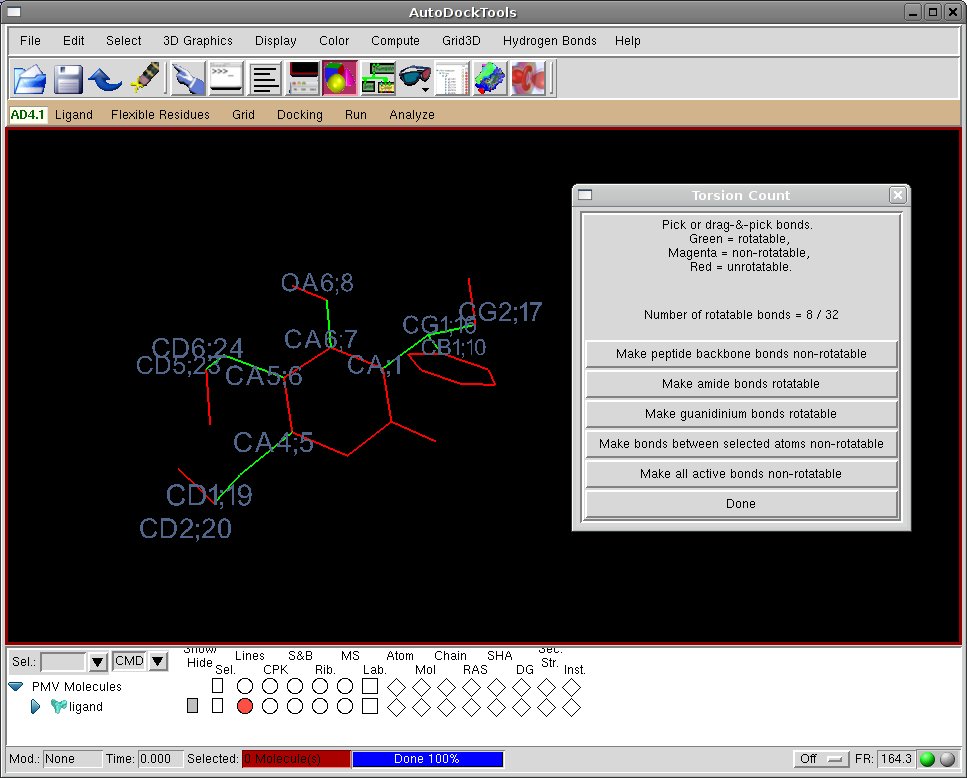The height and width of the screenshot is (778, 967).
Task: Click Make guanidinium bonds rotatable
Action: pos(741,414)
